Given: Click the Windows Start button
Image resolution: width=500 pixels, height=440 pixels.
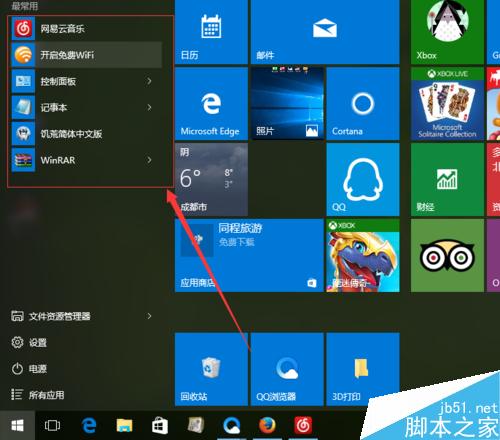Looking at the screenshot, I should tap(17, 425).
